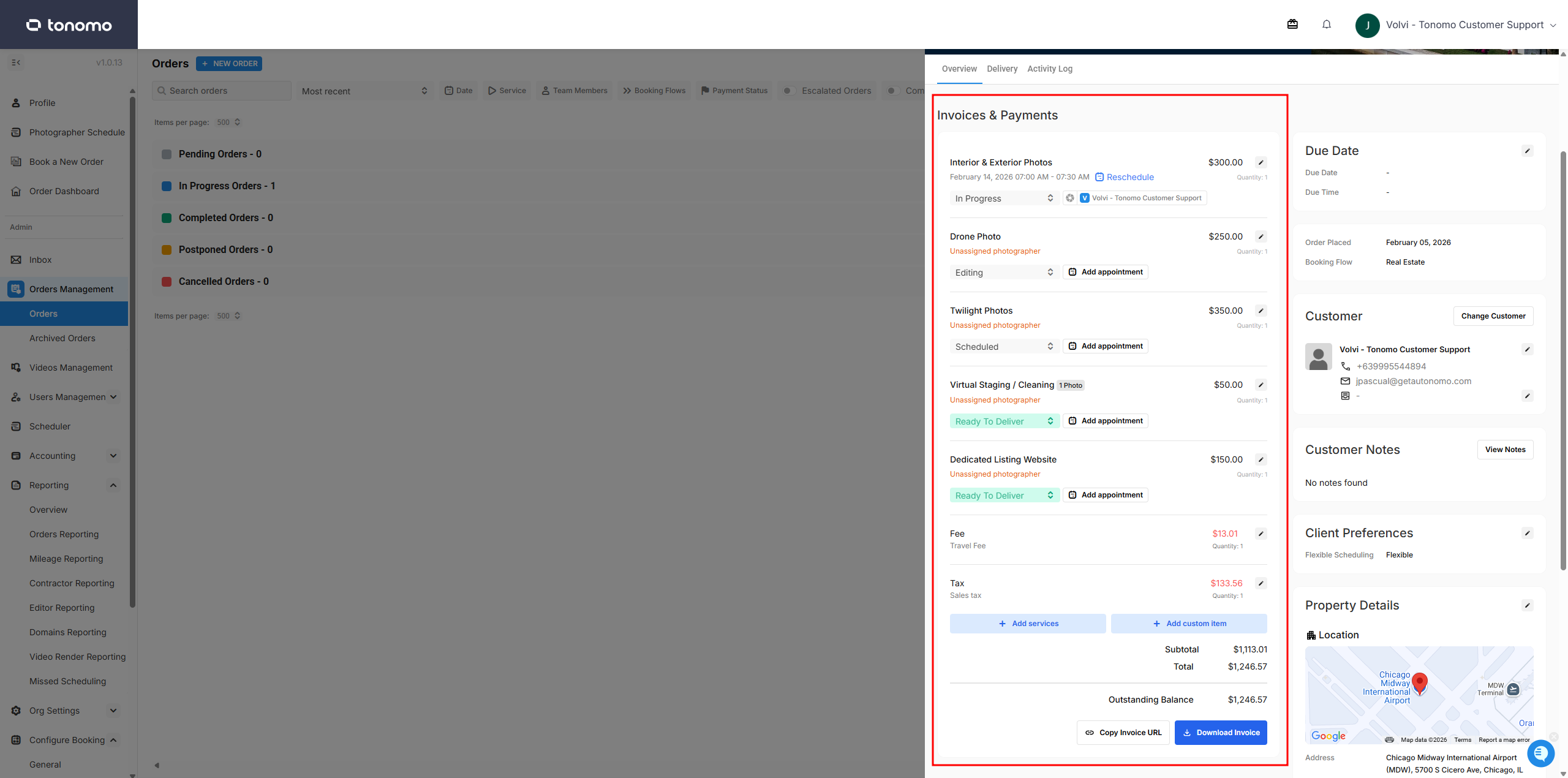Click the Profile person icon
The height and width of the screenshot is (778, 1568).
(x=16, y=103)
